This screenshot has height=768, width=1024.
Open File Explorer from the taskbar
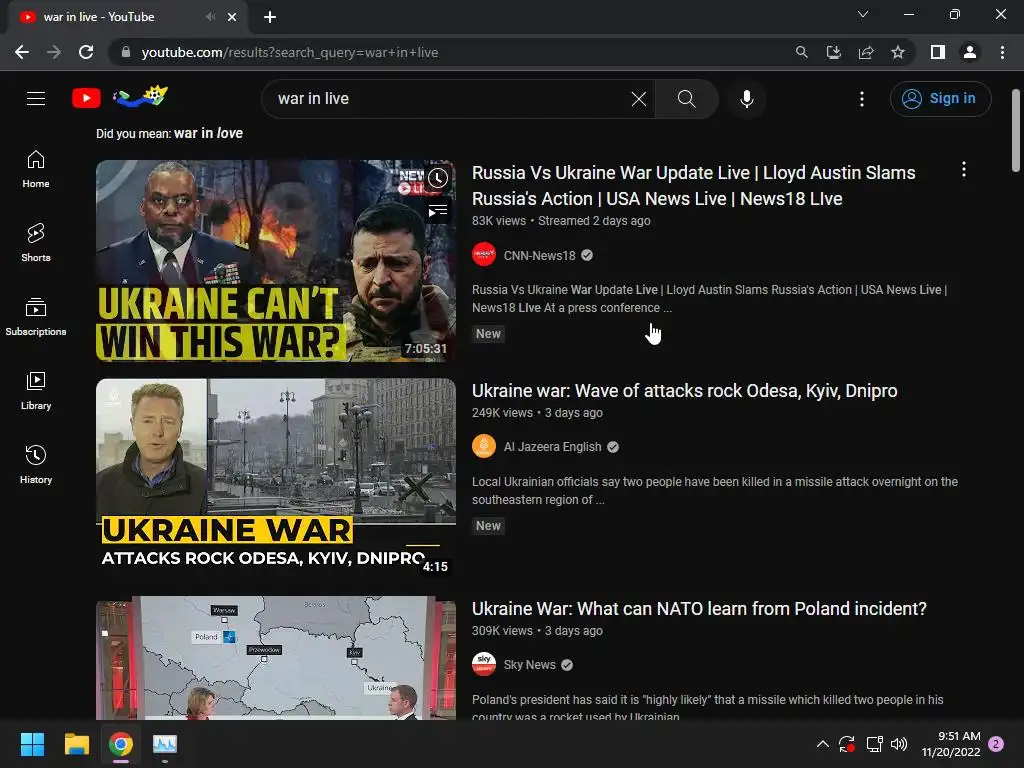click(x=76, y=744)
